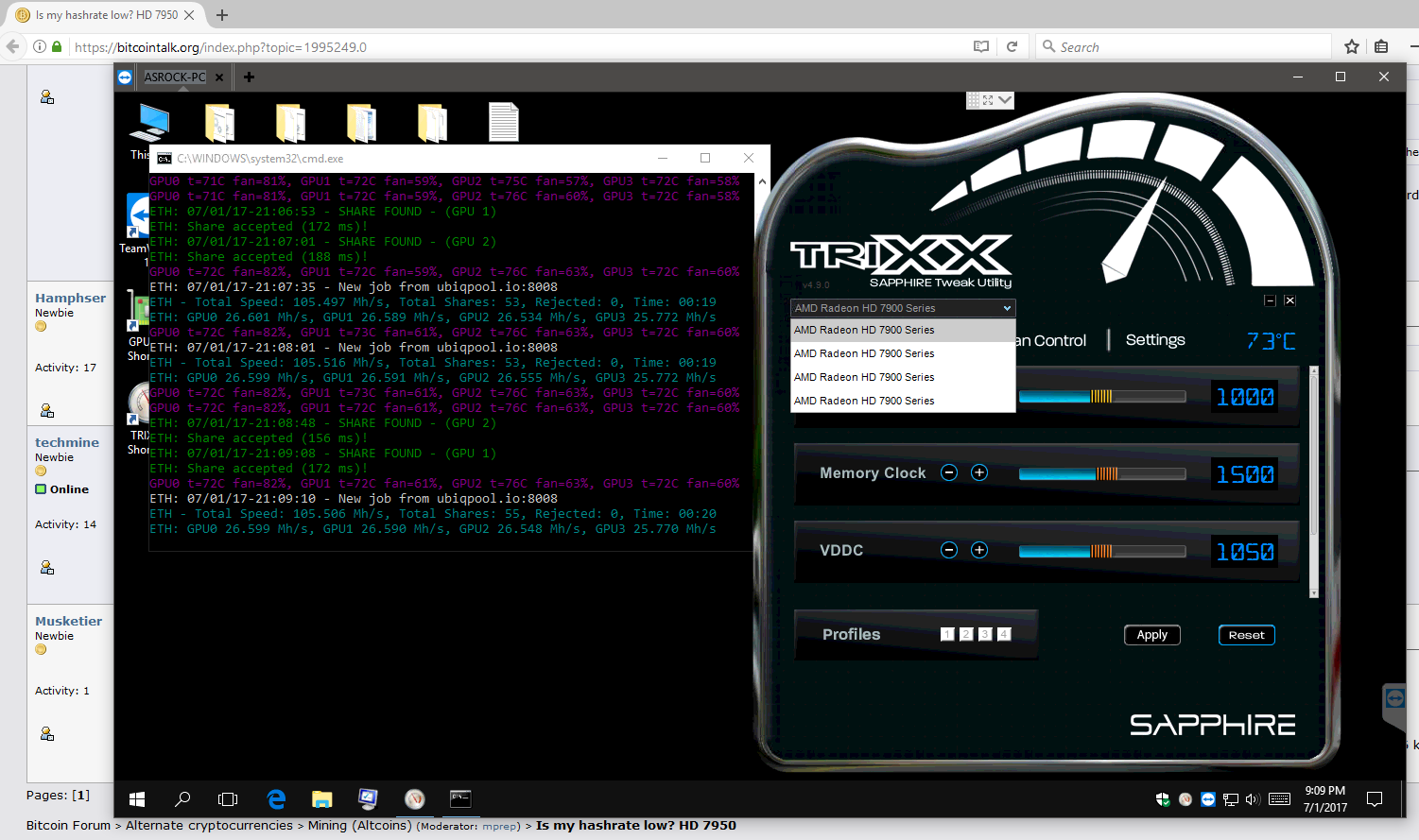Screen dimensions: 1419x840
Task: Open Windows Defender tray icon
Action: (x=1163, y=799)
